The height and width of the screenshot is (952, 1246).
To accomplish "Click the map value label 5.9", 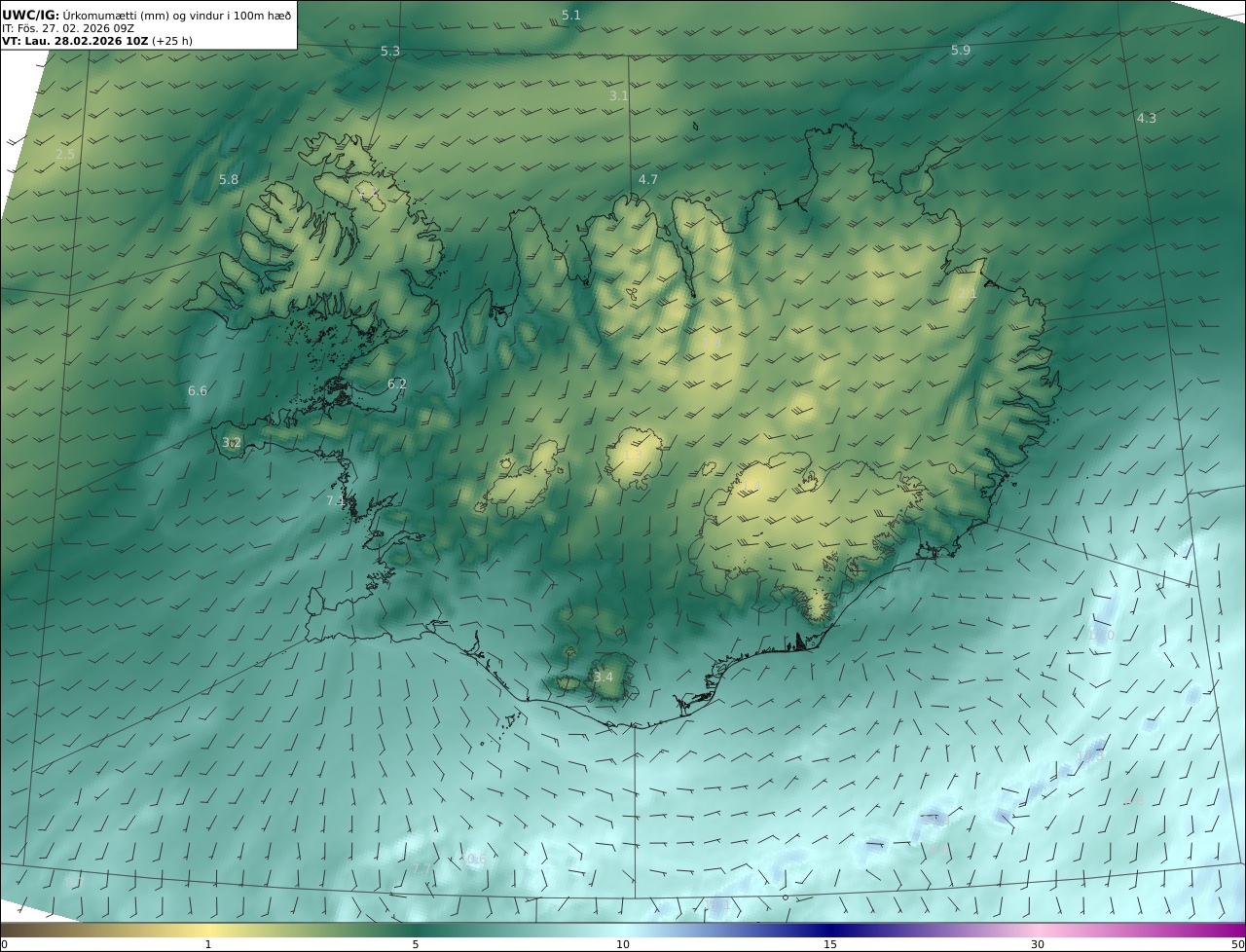I will pyautogui.click(x=961, y=50).
